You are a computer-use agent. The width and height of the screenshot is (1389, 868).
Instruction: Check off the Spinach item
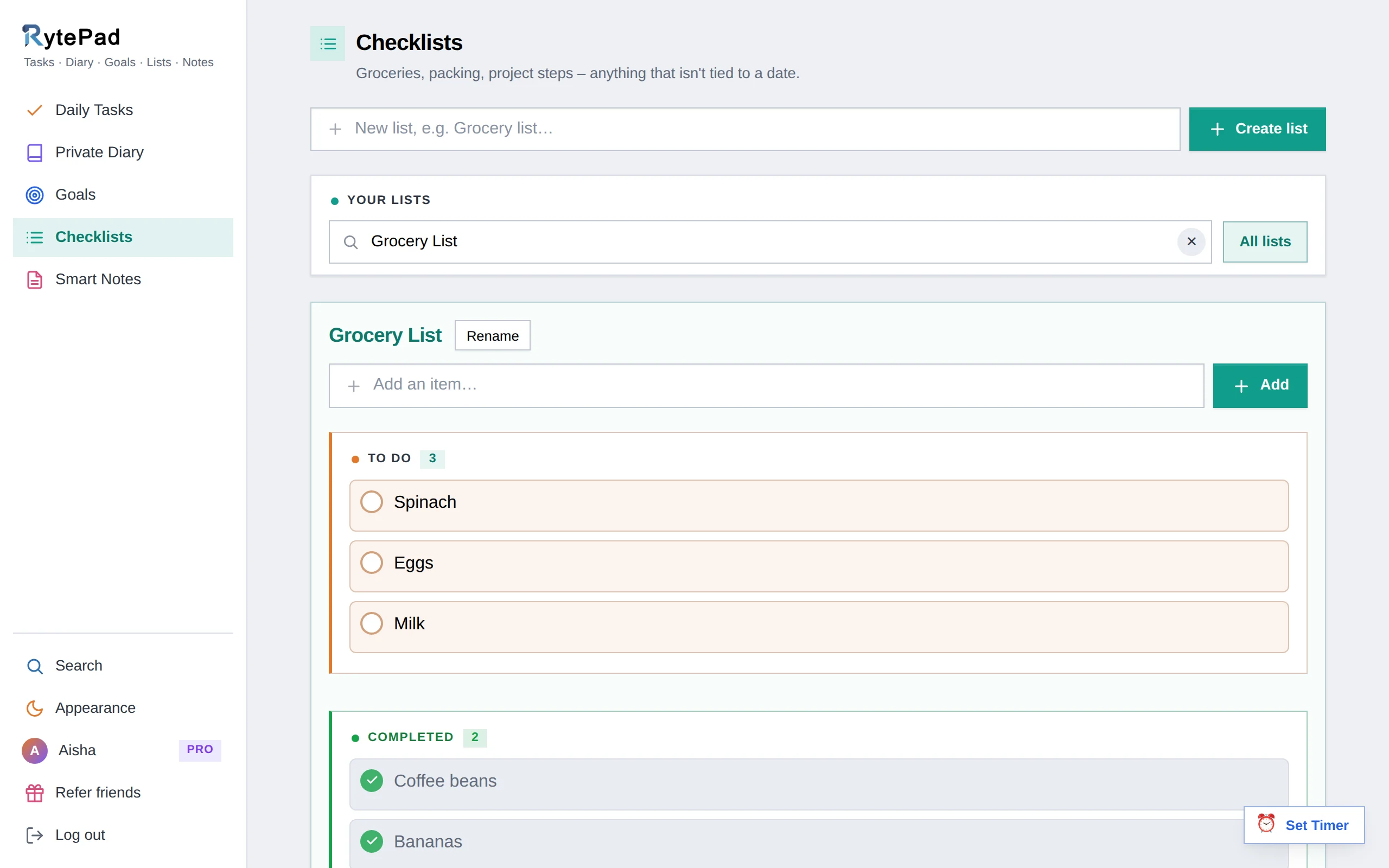pyautogui.click(x=371, y=502)
